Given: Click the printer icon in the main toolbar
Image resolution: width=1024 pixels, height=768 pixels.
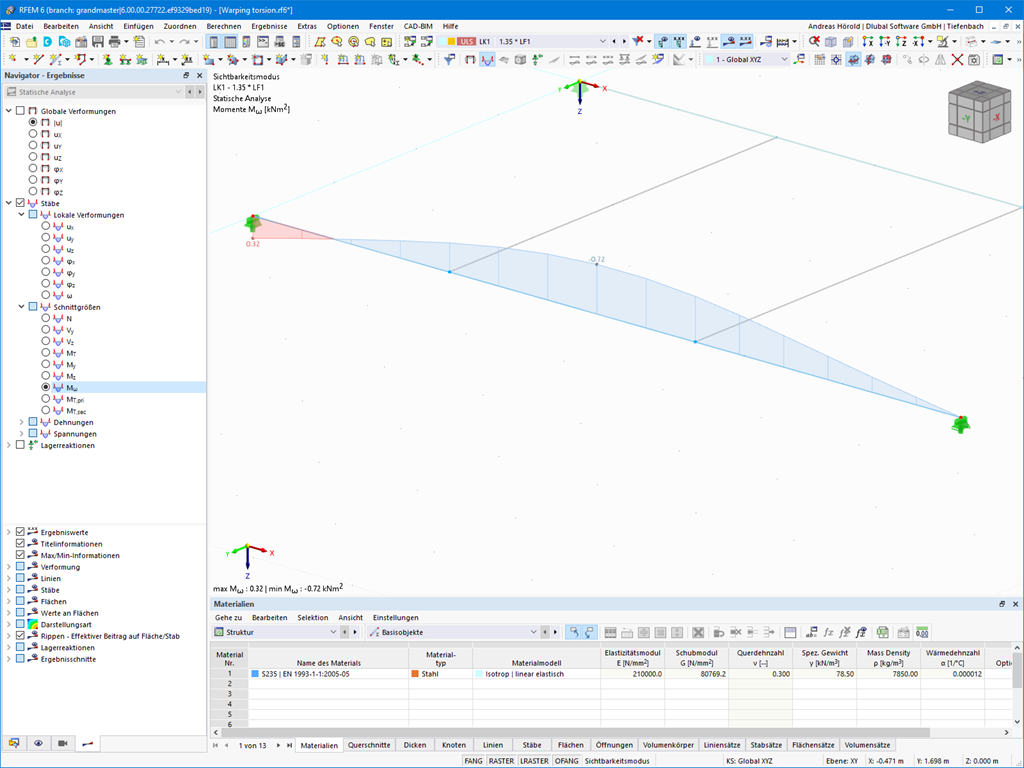Looking at the screenshot, I should (x=116, y=43).
